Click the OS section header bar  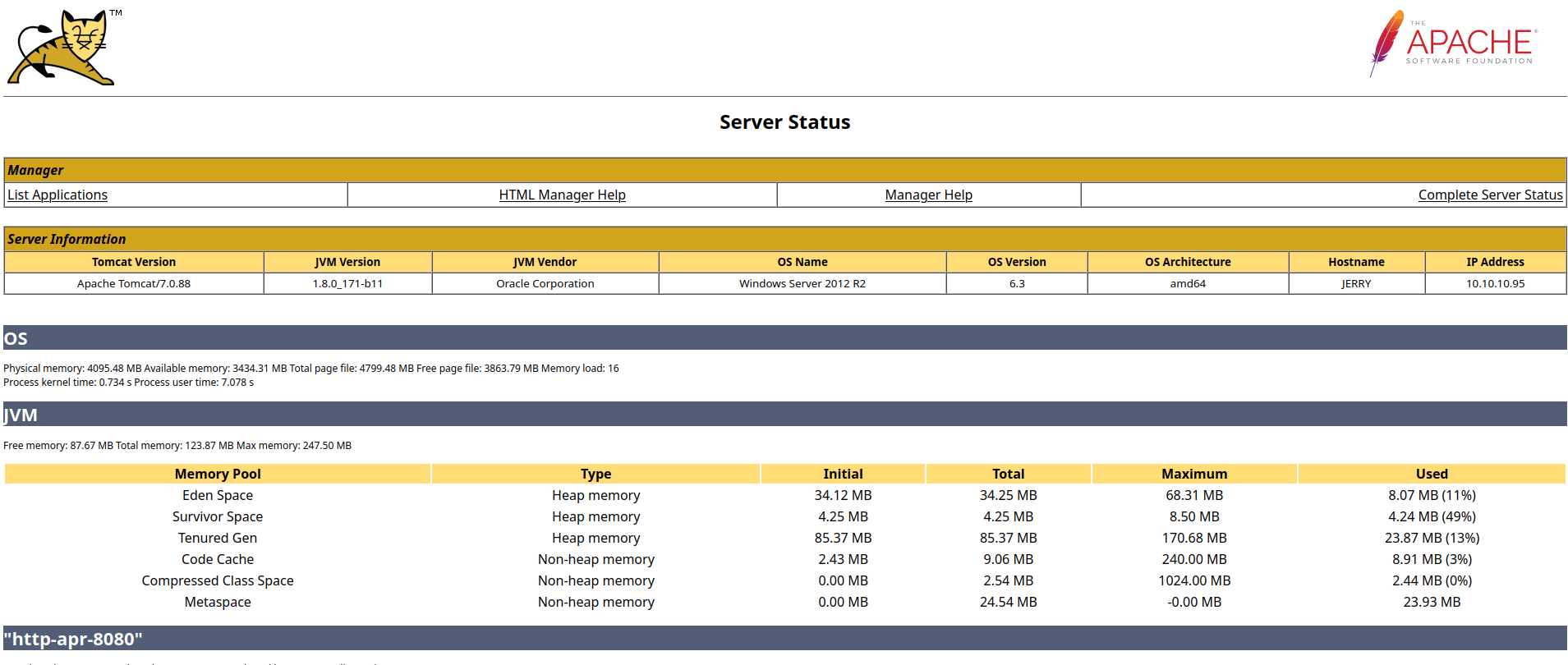[x=784, y=338]
